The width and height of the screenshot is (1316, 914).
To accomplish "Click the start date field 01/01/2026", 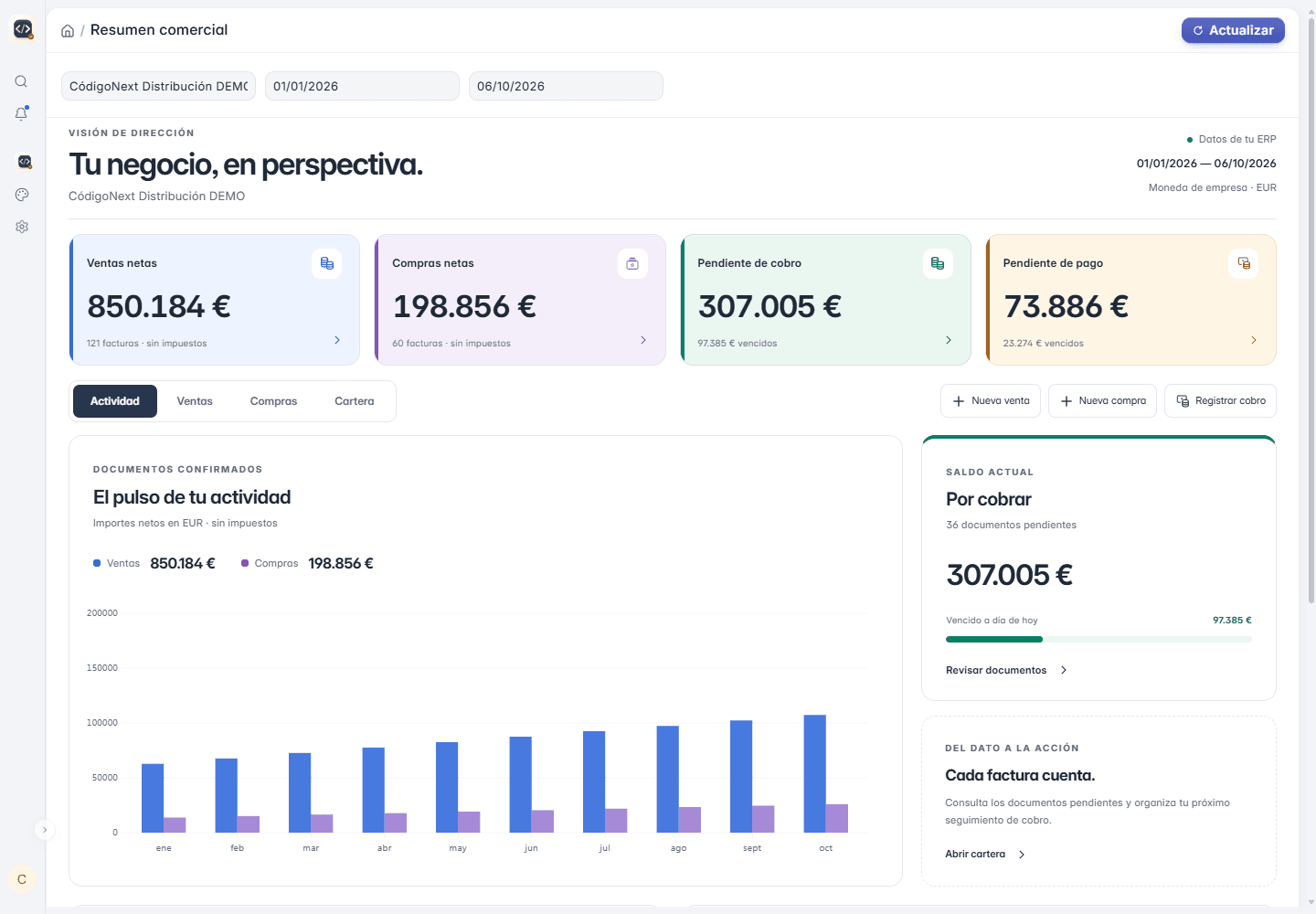I will click(362, 86).
